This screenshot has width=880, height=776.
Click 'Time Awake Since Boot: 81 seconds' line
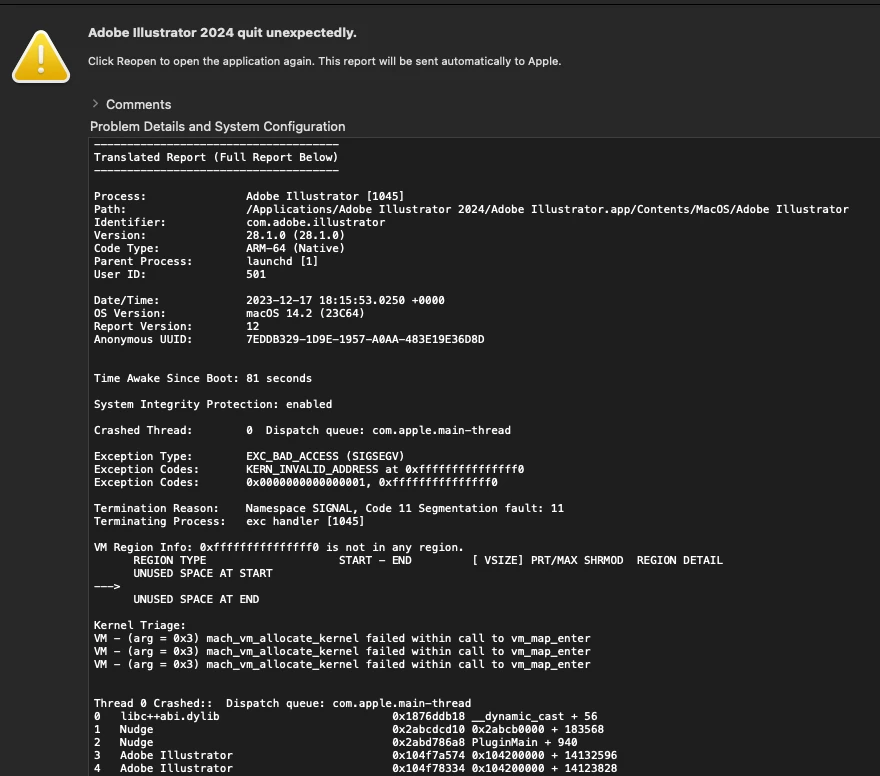[203, 378]
